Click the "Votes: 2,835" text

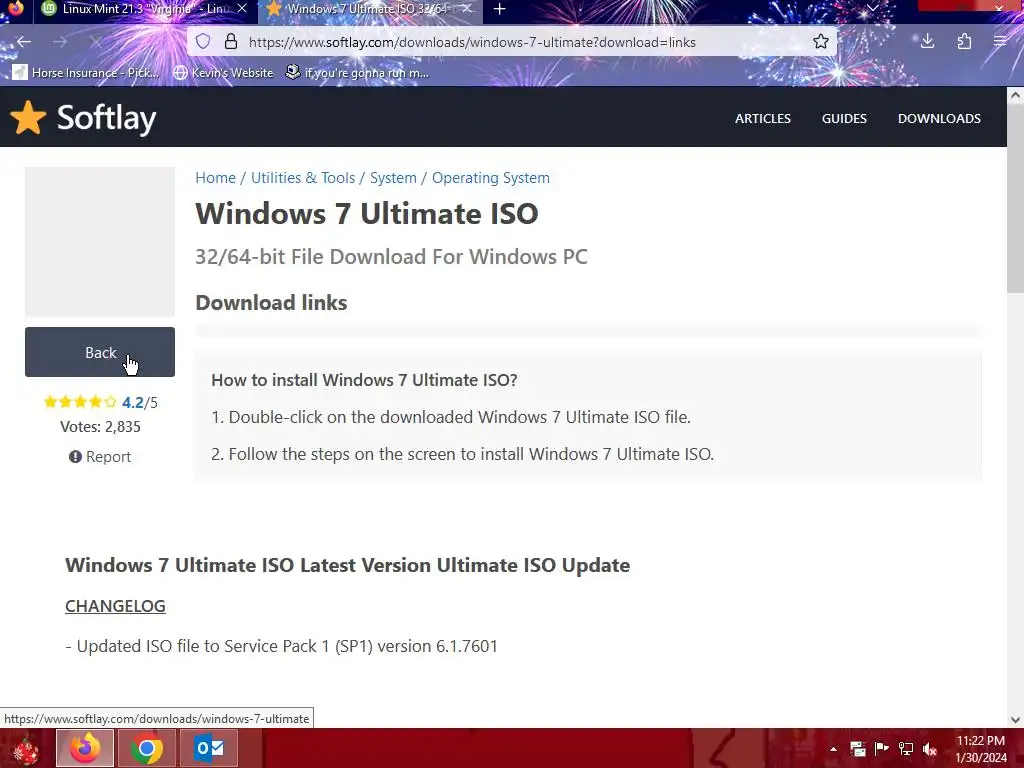[x=100, y=426]
